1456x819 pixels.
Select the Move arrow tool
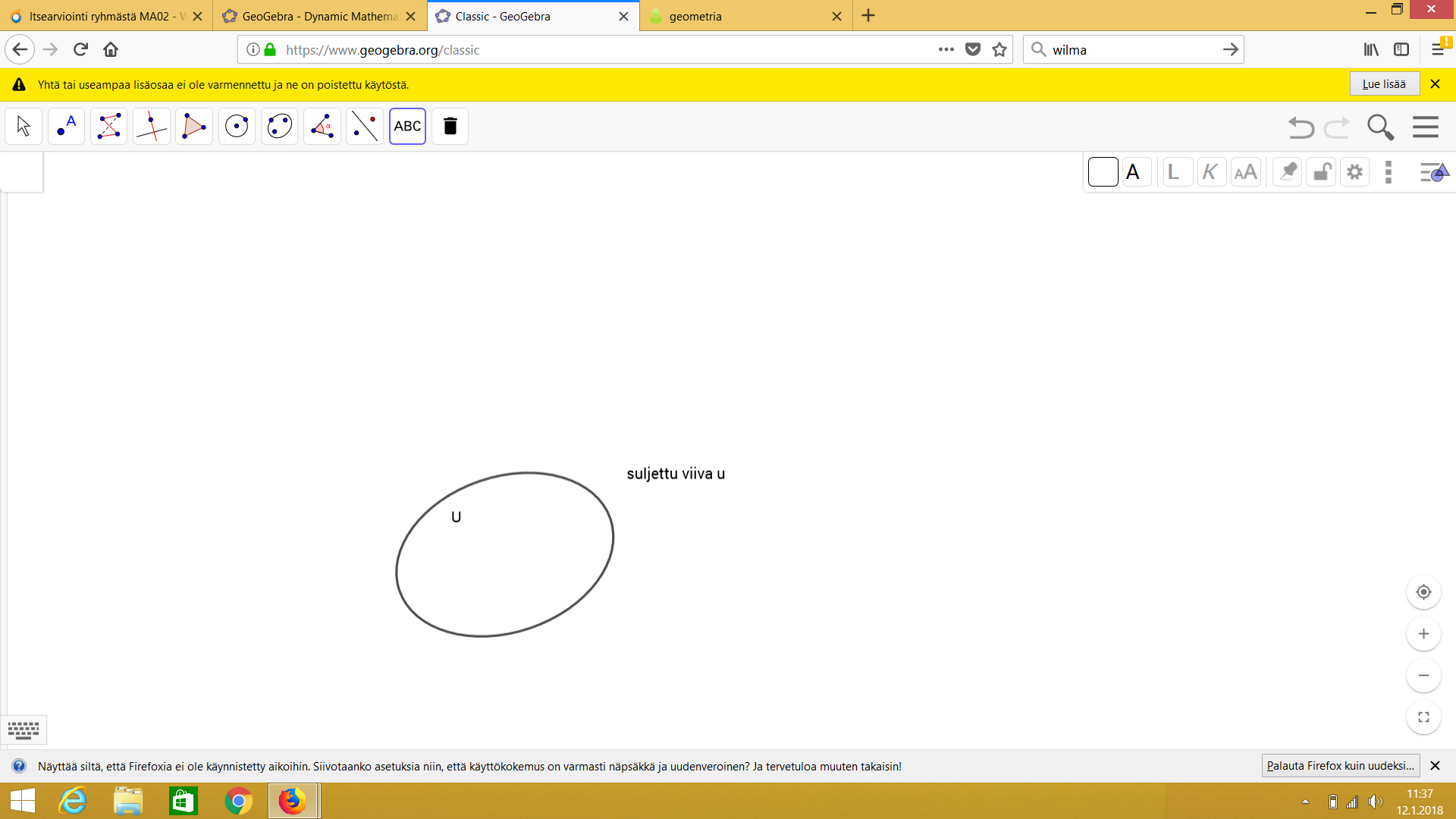pos(24,126)
